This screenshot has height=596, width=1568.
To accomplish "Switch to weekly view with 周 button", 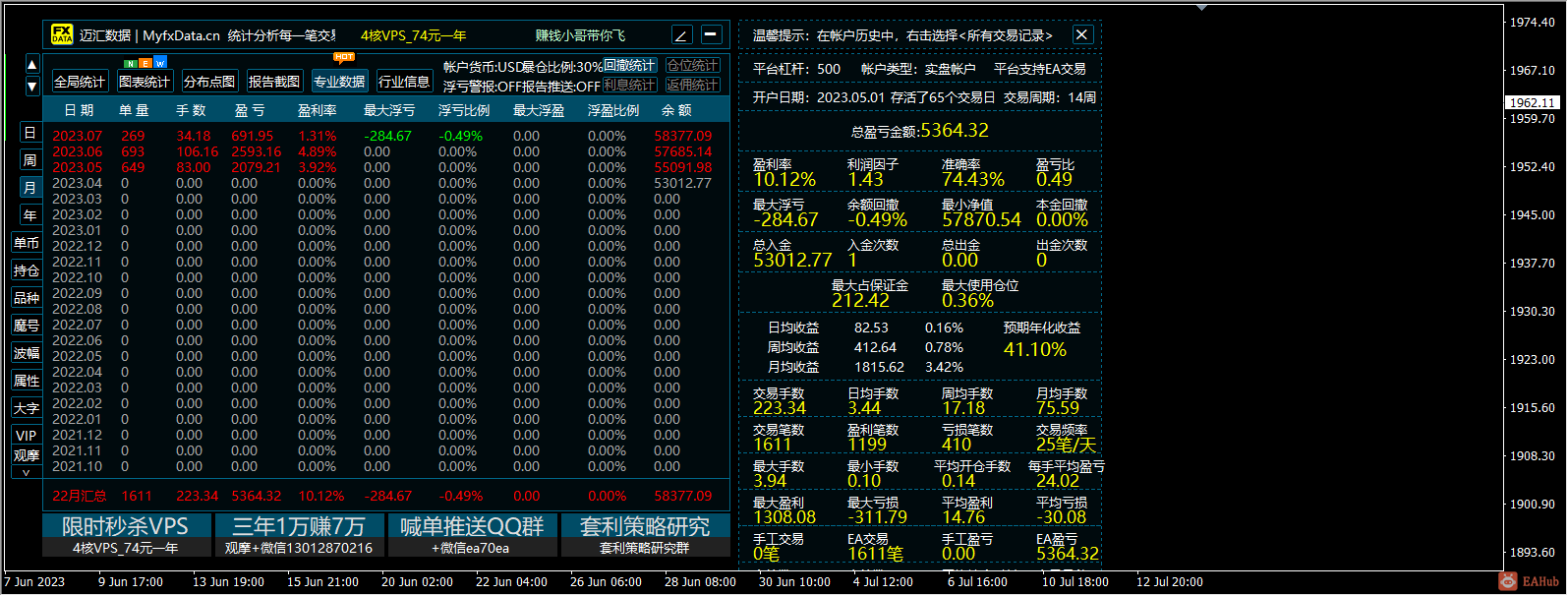I will (x=29, y=160).
